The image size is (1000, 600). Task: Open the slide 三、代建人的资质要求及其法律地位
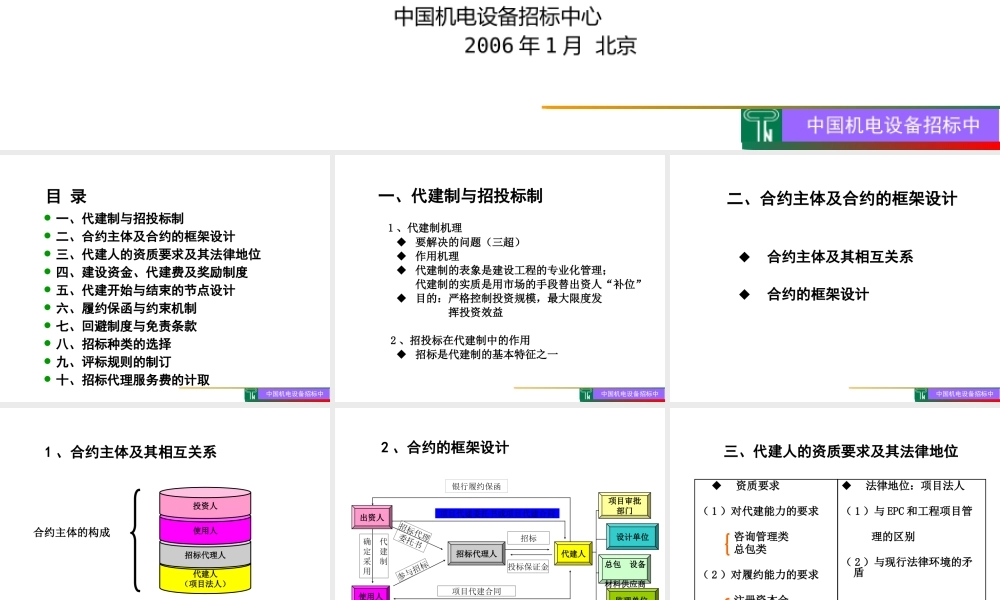[835, 504]
